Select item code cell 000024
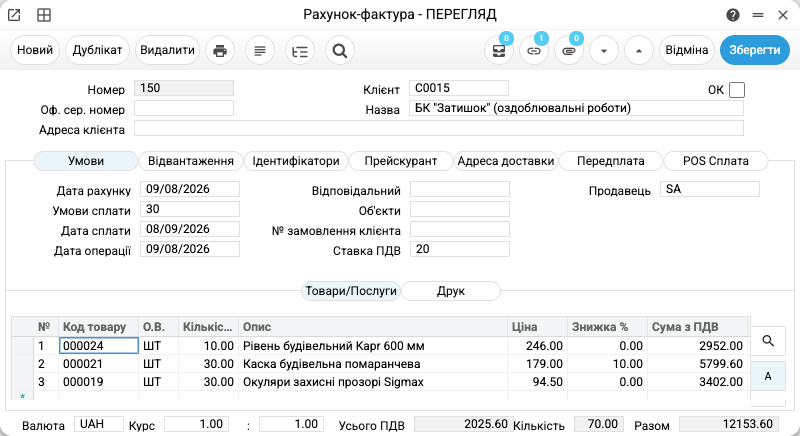 (99, 346)
